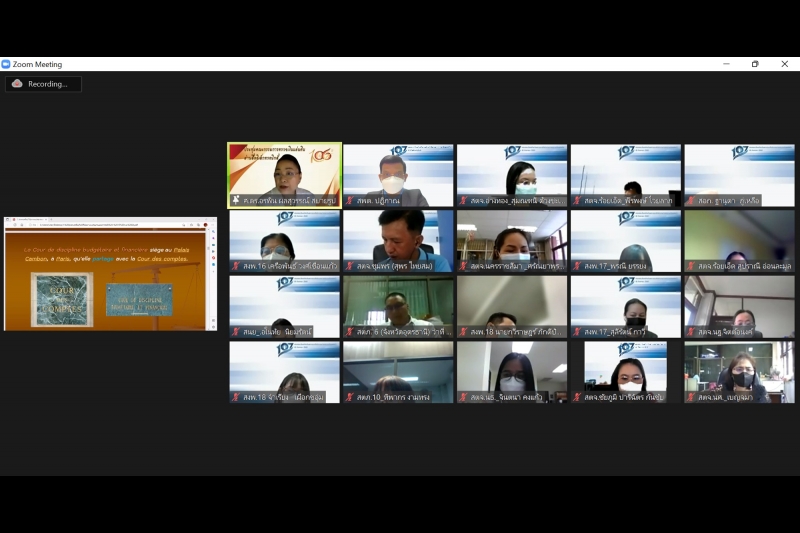This screenshot has width=800, height=533.
Task: Click the Zoom Meeting window title text
Action: [x=37, y=64]
